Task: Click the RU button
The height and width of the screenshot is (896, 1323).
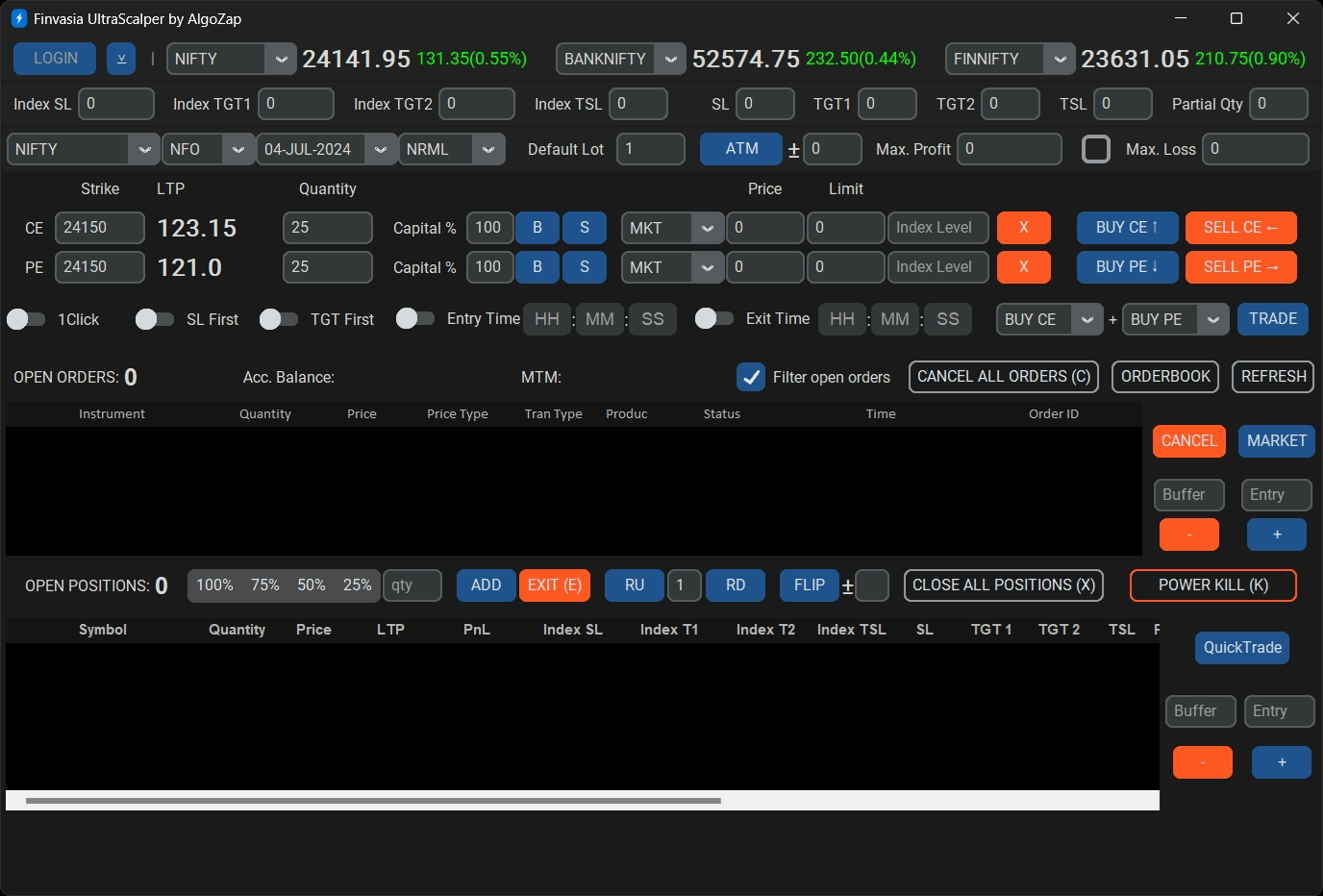Action: click(x=635, y=585)
